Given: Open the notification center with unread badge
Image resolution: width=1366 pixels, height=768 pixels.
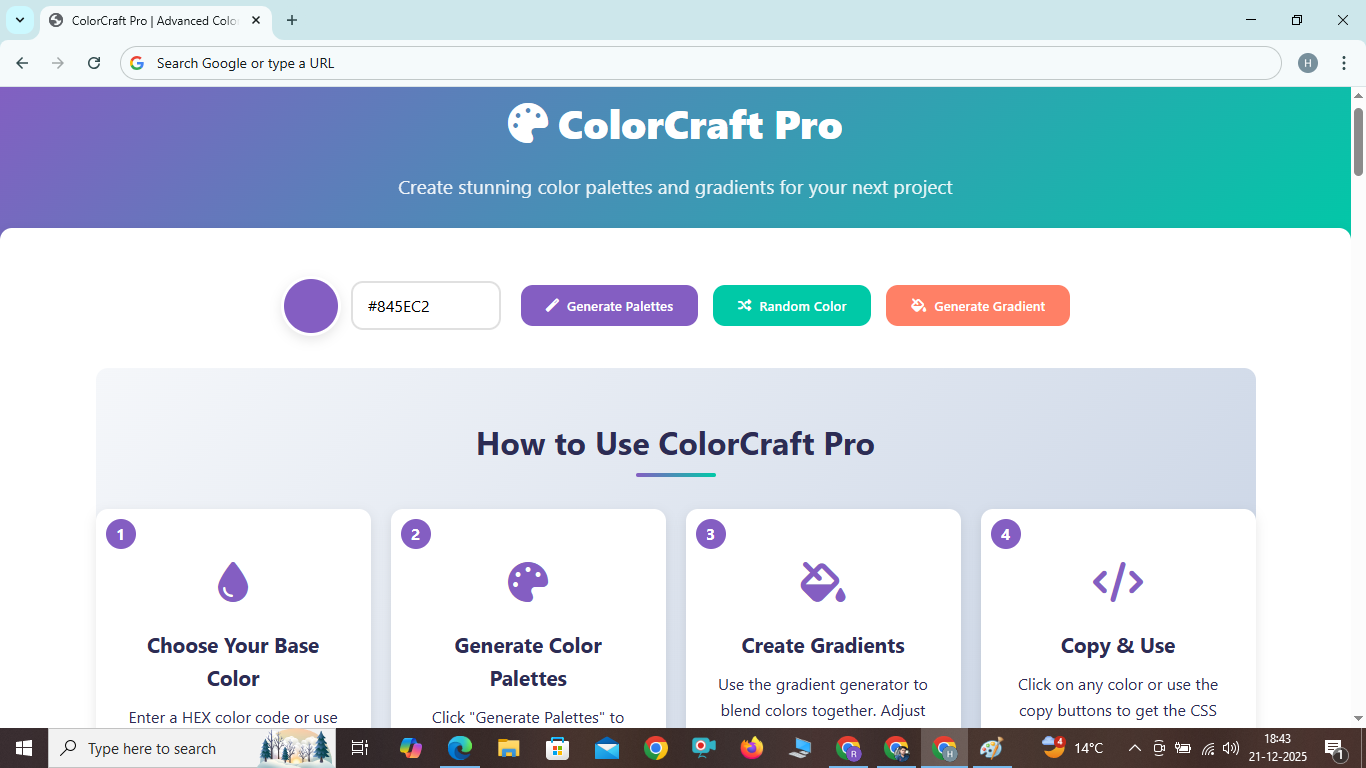Looking at the screenshot, I should point(1334,747).
